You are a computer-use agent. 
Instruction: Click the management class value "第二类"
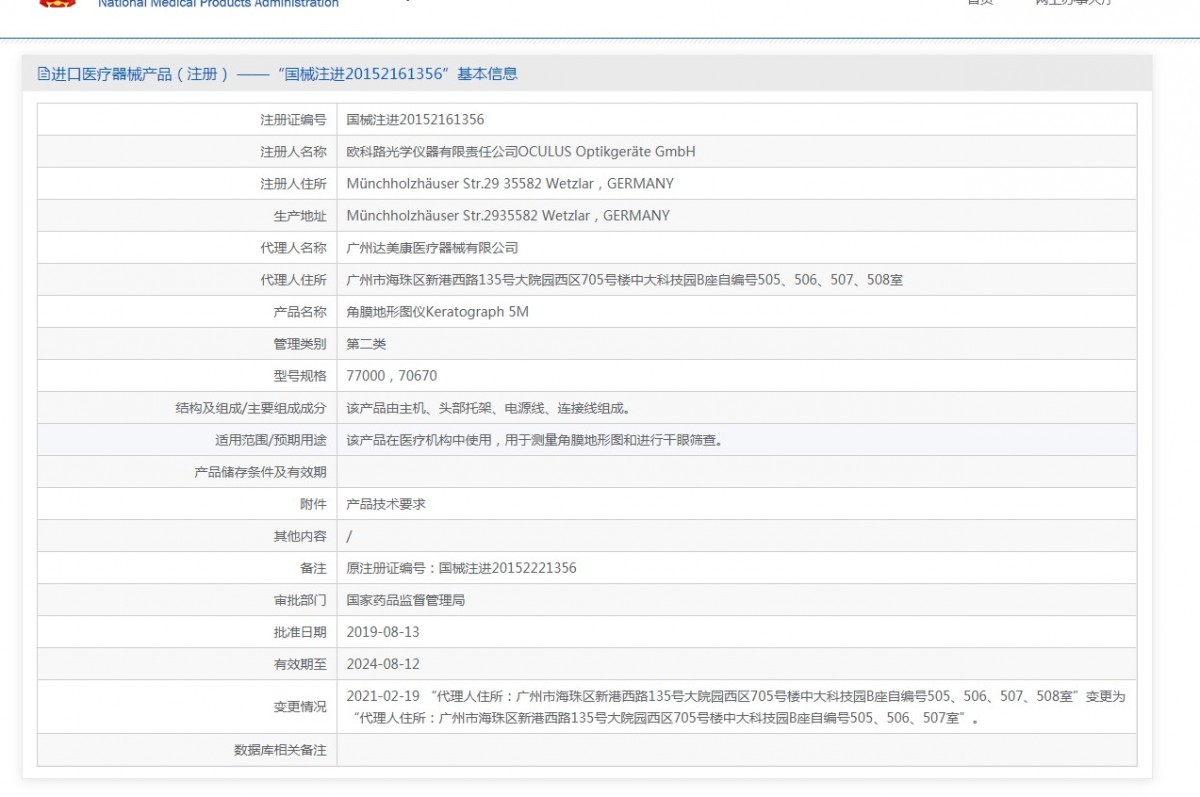(x=366, y=344)
